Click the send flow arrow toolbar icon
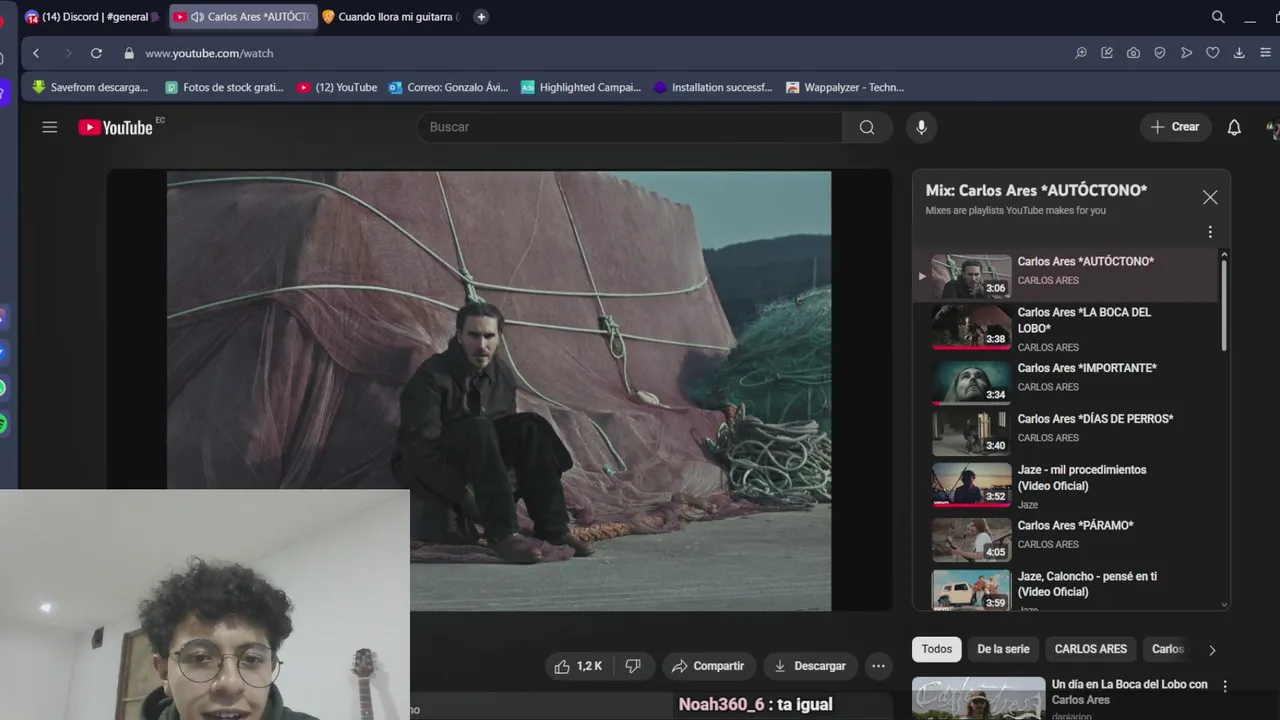Screen dimensions: 1280x720 coord(1186,53)
